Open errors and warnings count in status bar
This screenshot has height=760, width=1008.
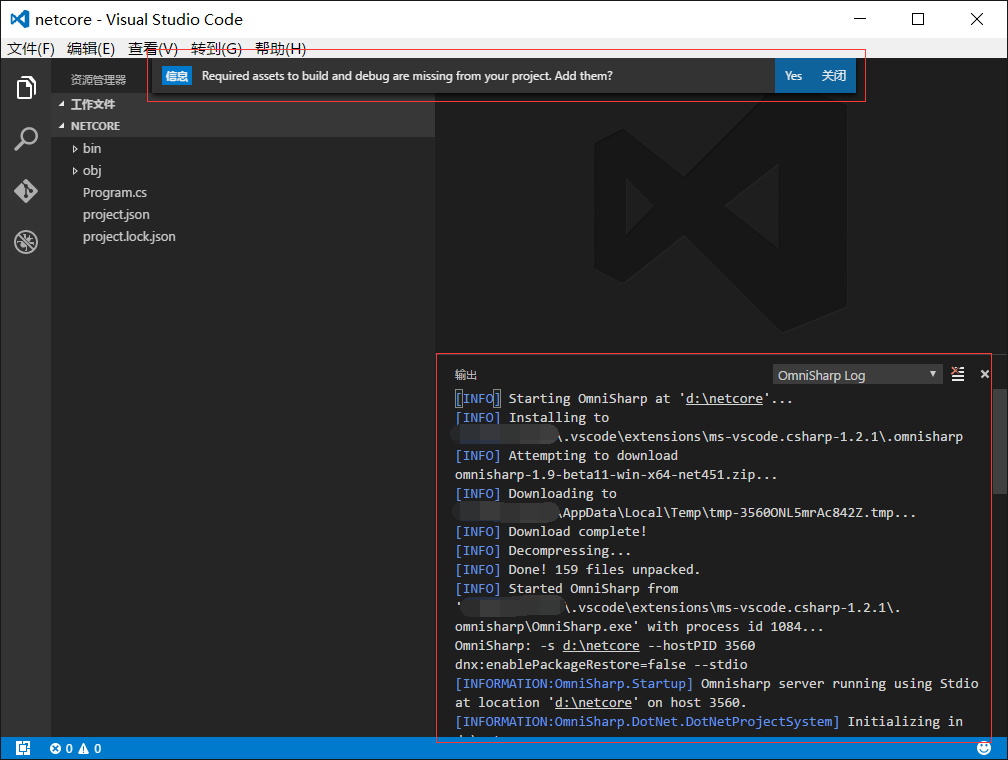pyautogui.click(x=76, y=748)
